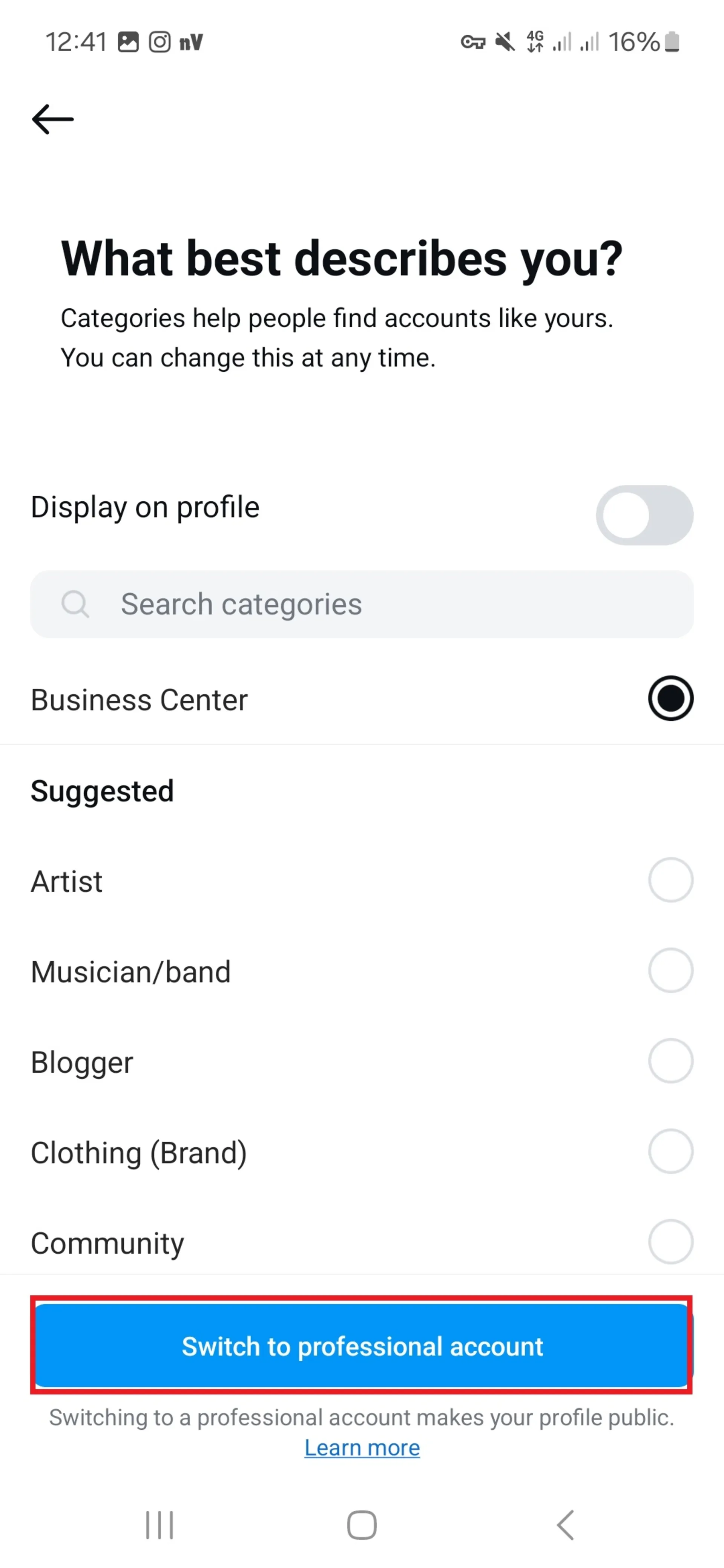Tap the Android recent apps button
Screen dimensions: 724x1568
[x=160, y=1525]
